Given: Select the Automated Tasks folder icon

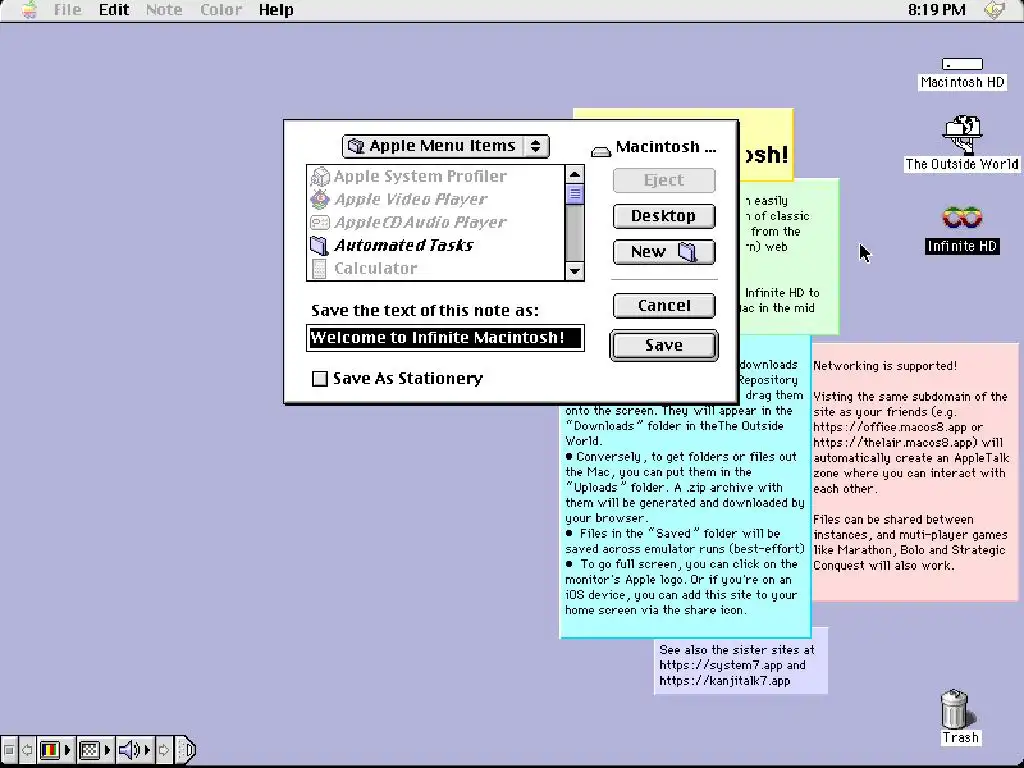Looking at the screenshot, I should (319, 246).
